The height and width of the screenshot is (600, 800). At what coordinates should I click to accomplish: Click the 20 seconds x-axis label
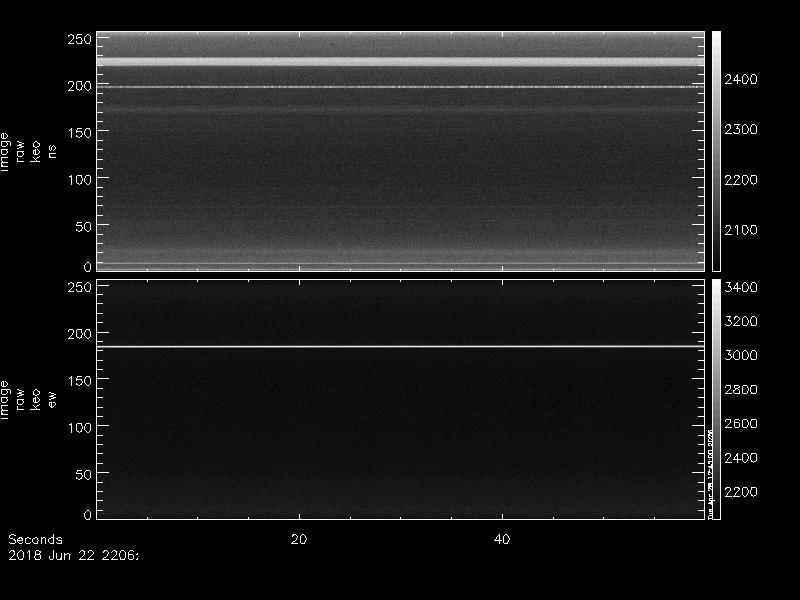click(x=299, y=539)
